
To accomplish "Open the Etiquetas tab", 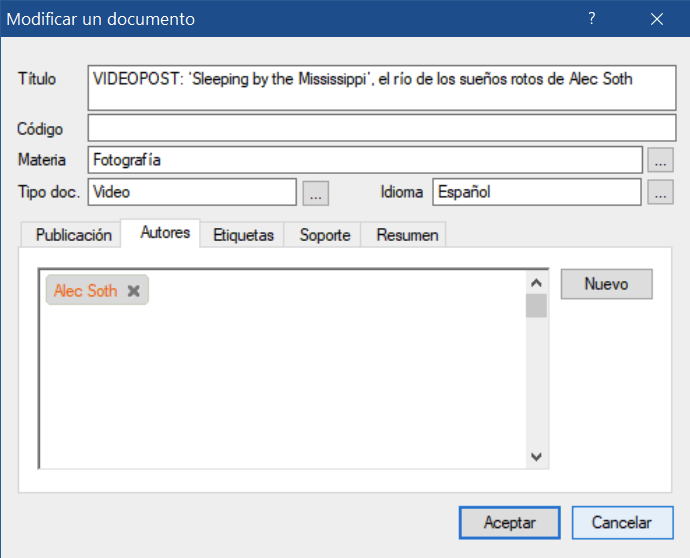I will tap(243, 235).
